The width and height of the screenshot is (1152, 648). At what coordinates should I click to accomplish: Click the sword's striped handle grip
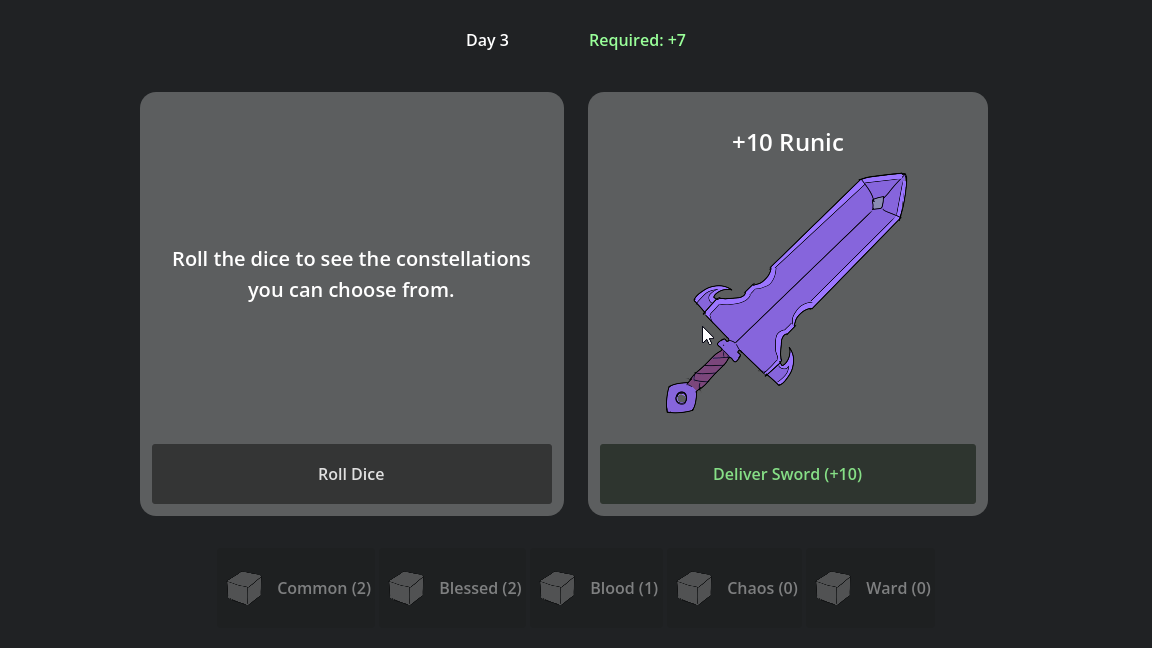point(708,370)
